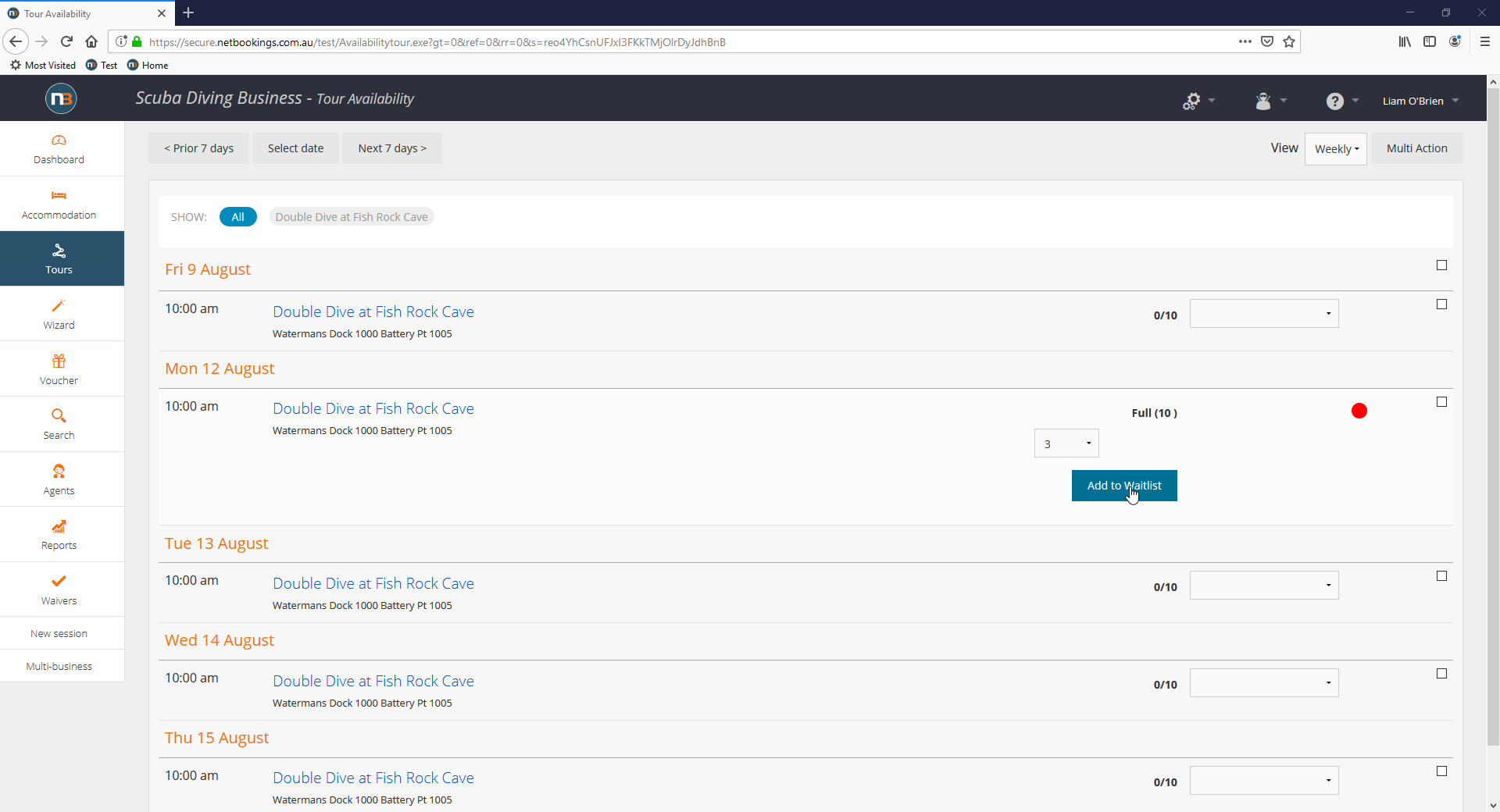Click the browser address bar URL
1500x812 pixels.
point(437,42)
